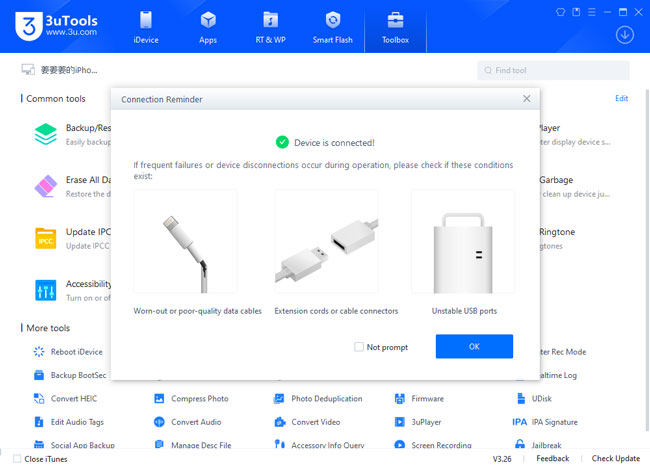The height and width of the screenshot is (468, 650).
Task: Click the connected device icon
Action: [x=28, y=70]
